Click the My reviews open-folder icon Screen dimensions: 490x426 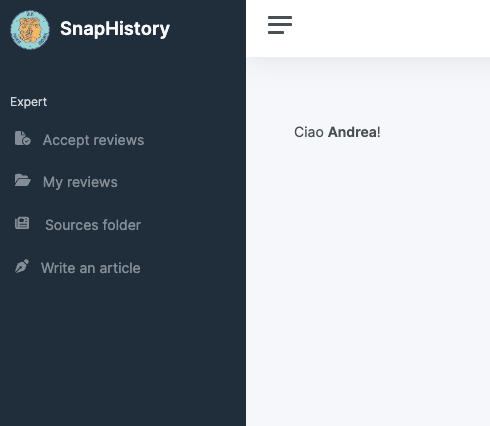22,180
